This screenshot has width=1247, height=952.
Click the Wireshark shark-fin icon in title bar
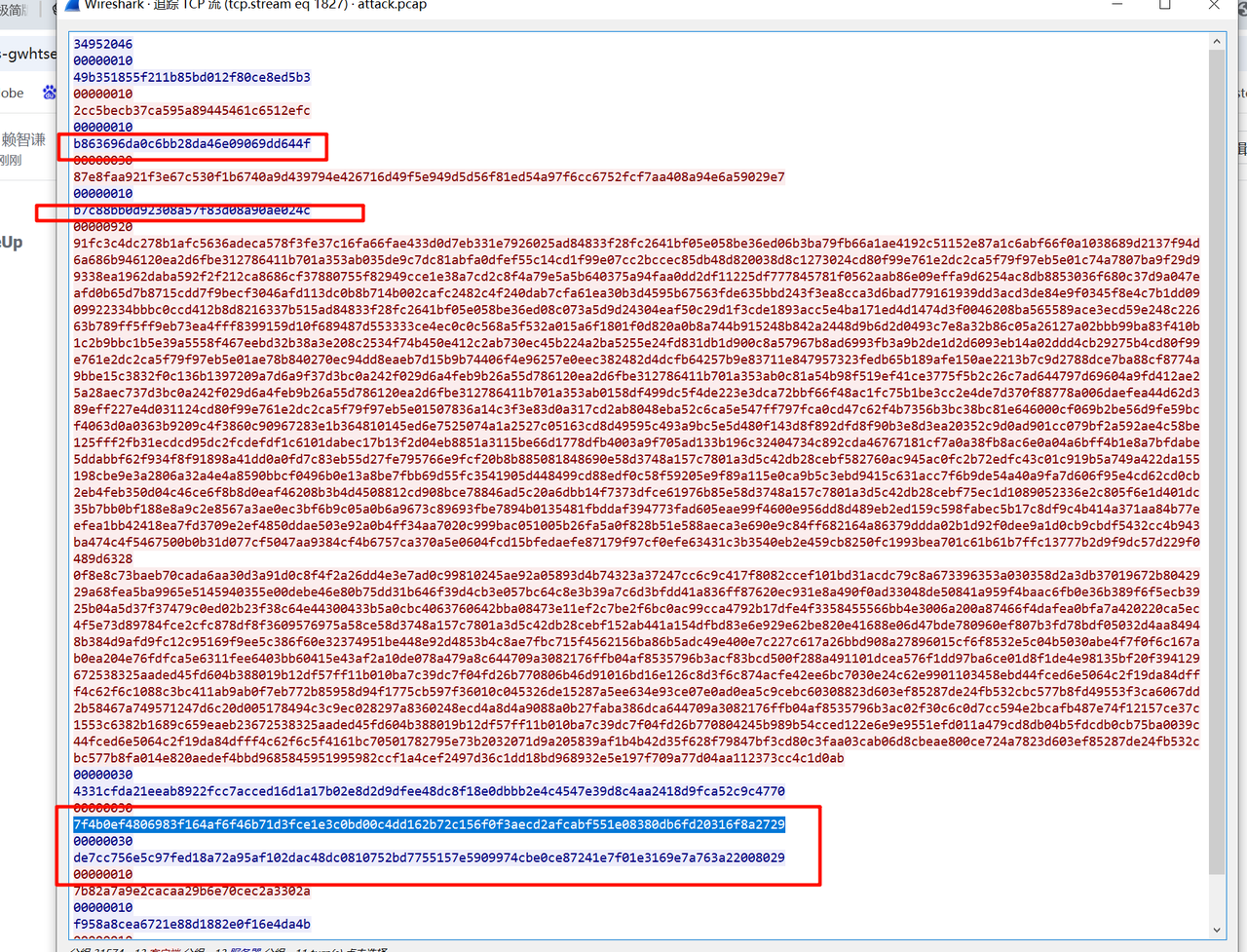tap(71, 5)
